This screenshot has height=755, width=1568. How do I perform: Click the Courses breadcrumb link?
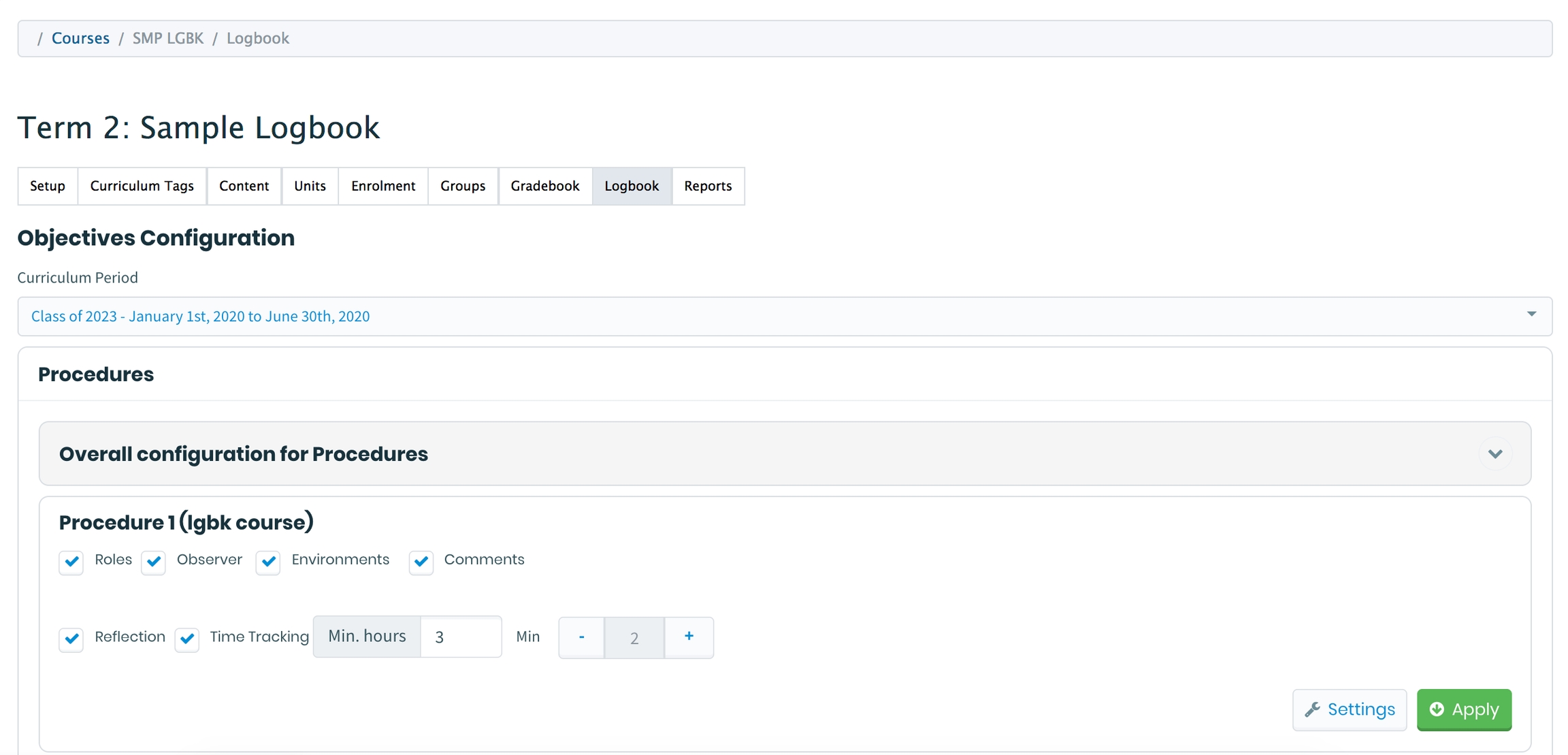[80, 38]
